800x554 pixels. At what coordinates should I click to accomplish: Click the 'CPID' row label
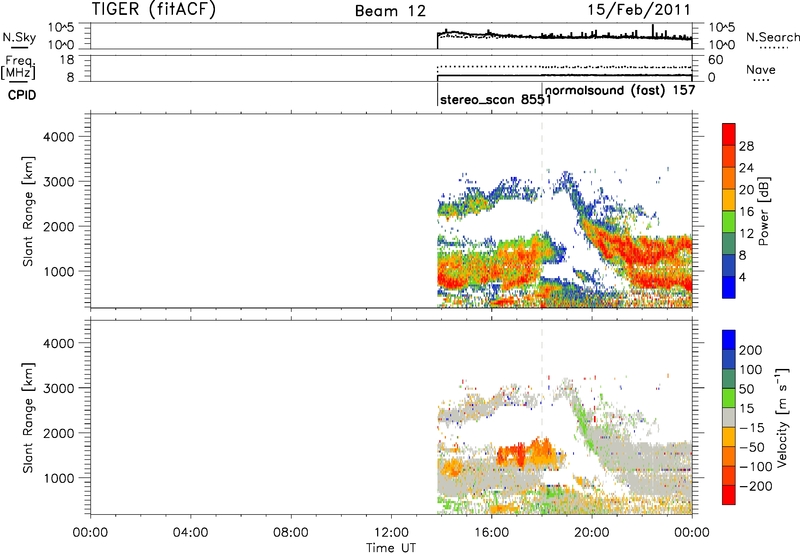22,95
